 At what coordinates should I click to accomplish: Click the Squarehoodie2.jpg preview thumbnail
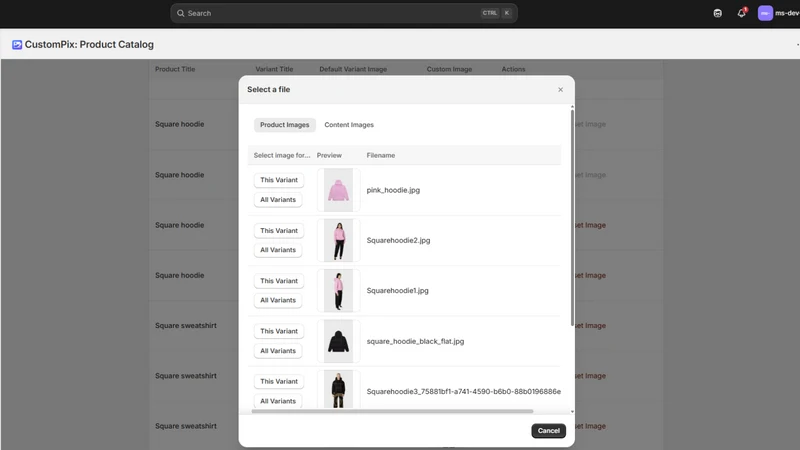tap(338, 240)
